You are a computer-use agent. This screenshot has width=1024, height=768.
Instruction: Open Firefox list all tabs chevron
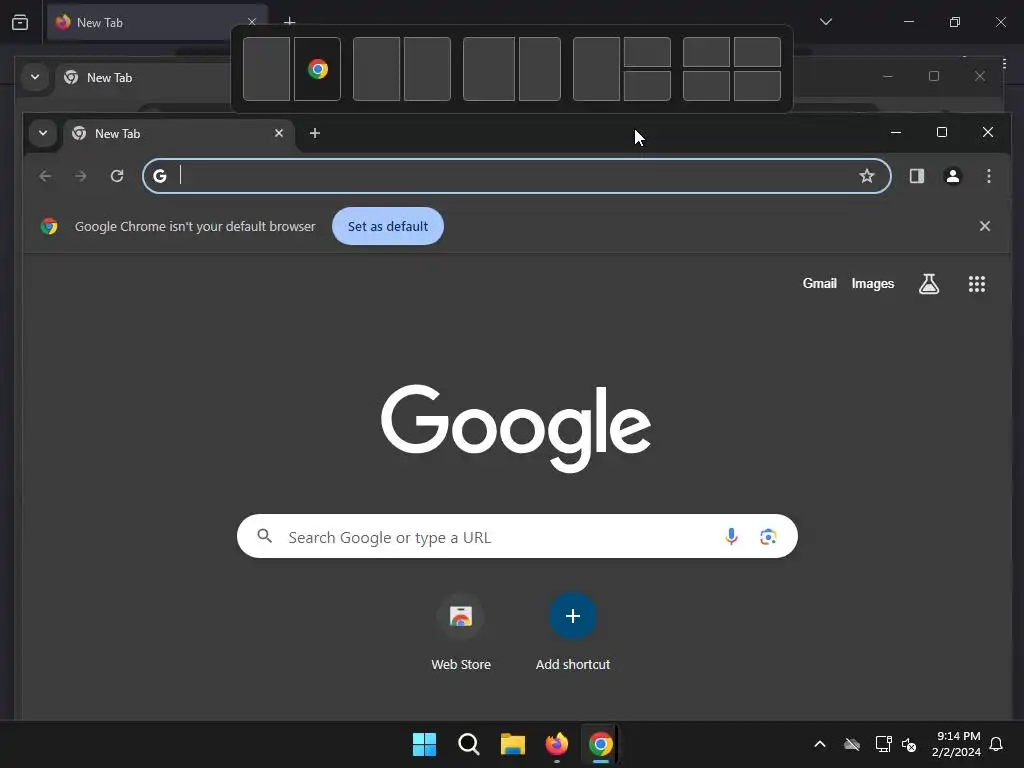tap(825, 22)
